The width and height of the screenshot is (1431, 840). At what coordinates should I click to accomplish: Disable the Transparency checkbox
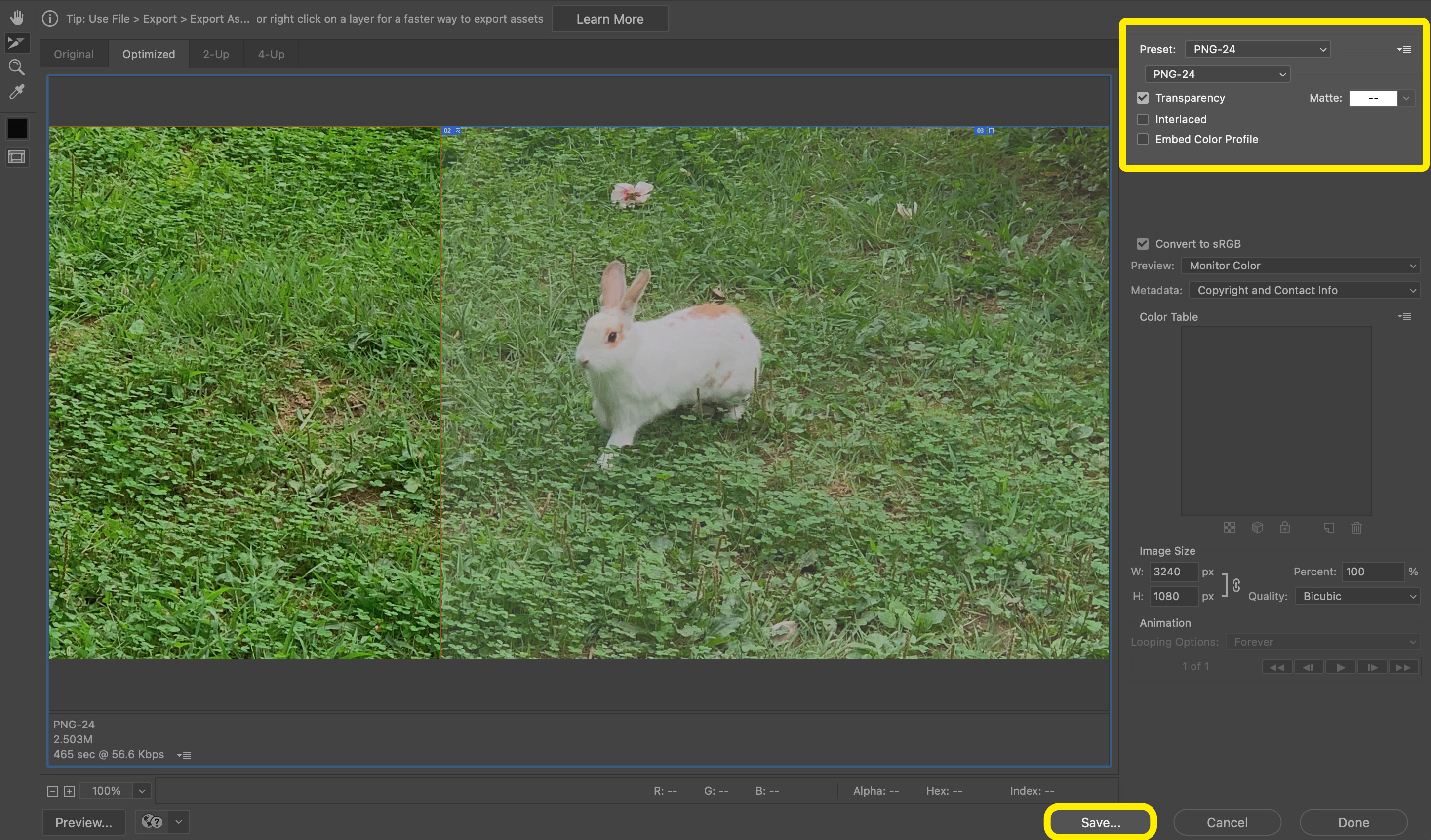[1143, 98]
